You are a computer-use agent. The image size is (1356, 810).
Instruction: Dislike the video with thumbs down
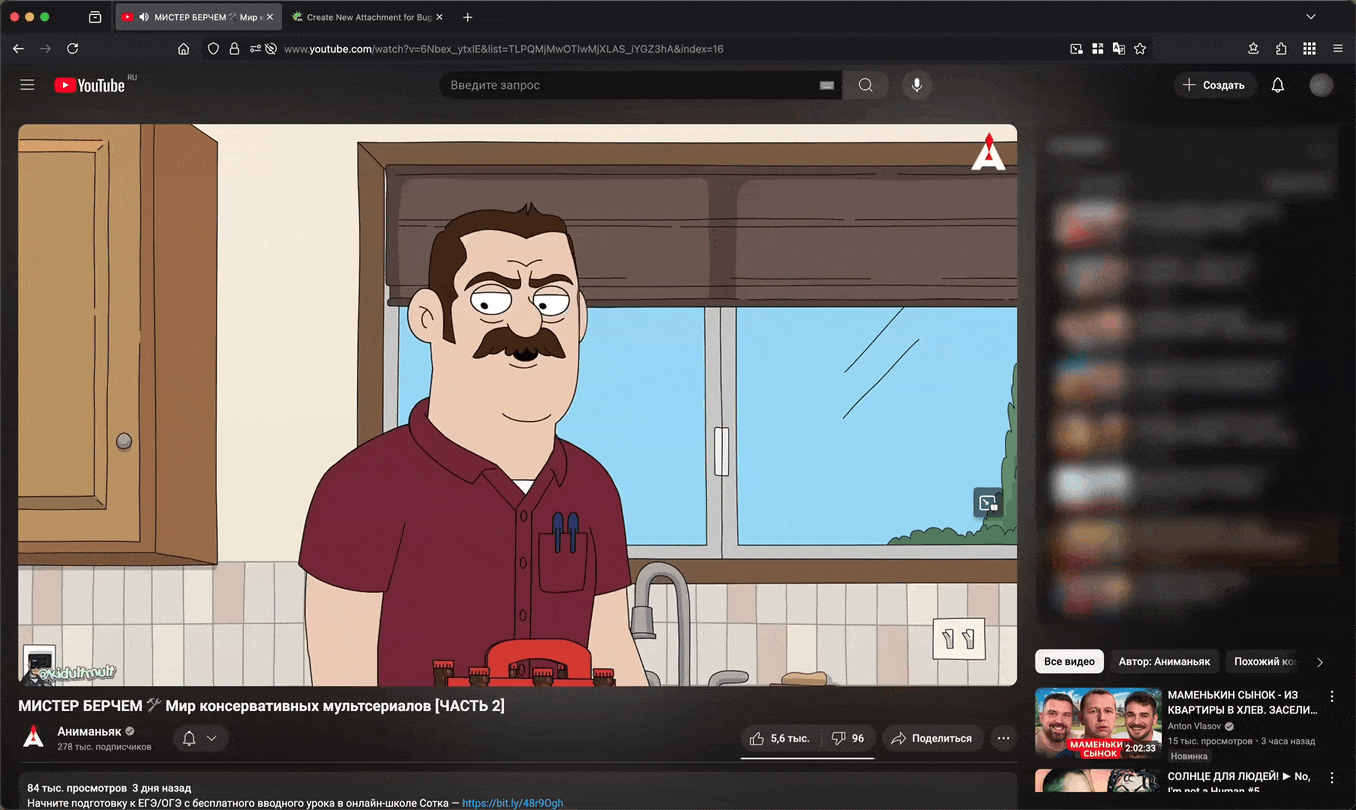[848, 738]
